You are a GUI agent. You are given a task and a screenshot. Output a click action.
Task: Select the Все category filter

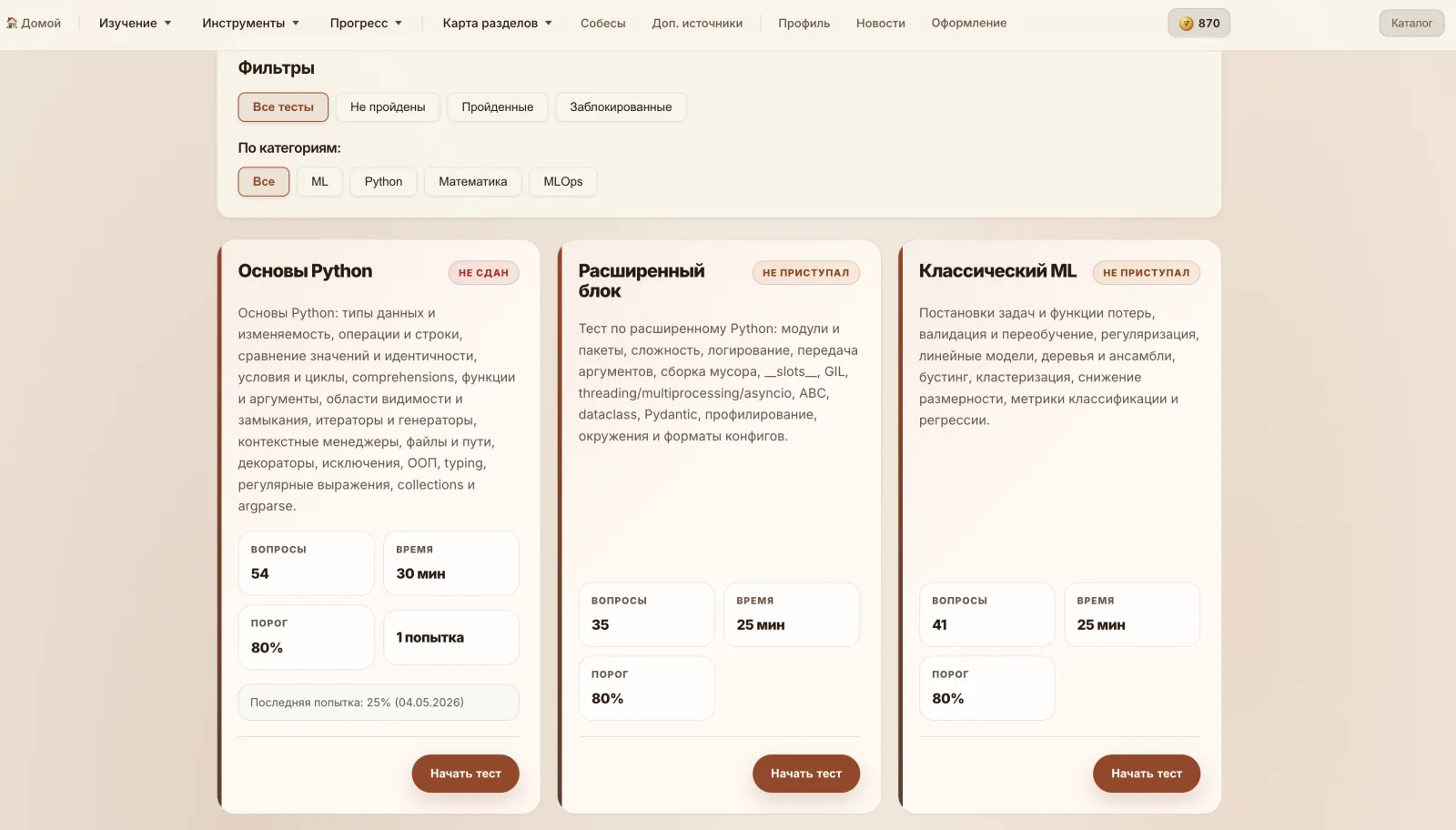click(x=264, y=181)
